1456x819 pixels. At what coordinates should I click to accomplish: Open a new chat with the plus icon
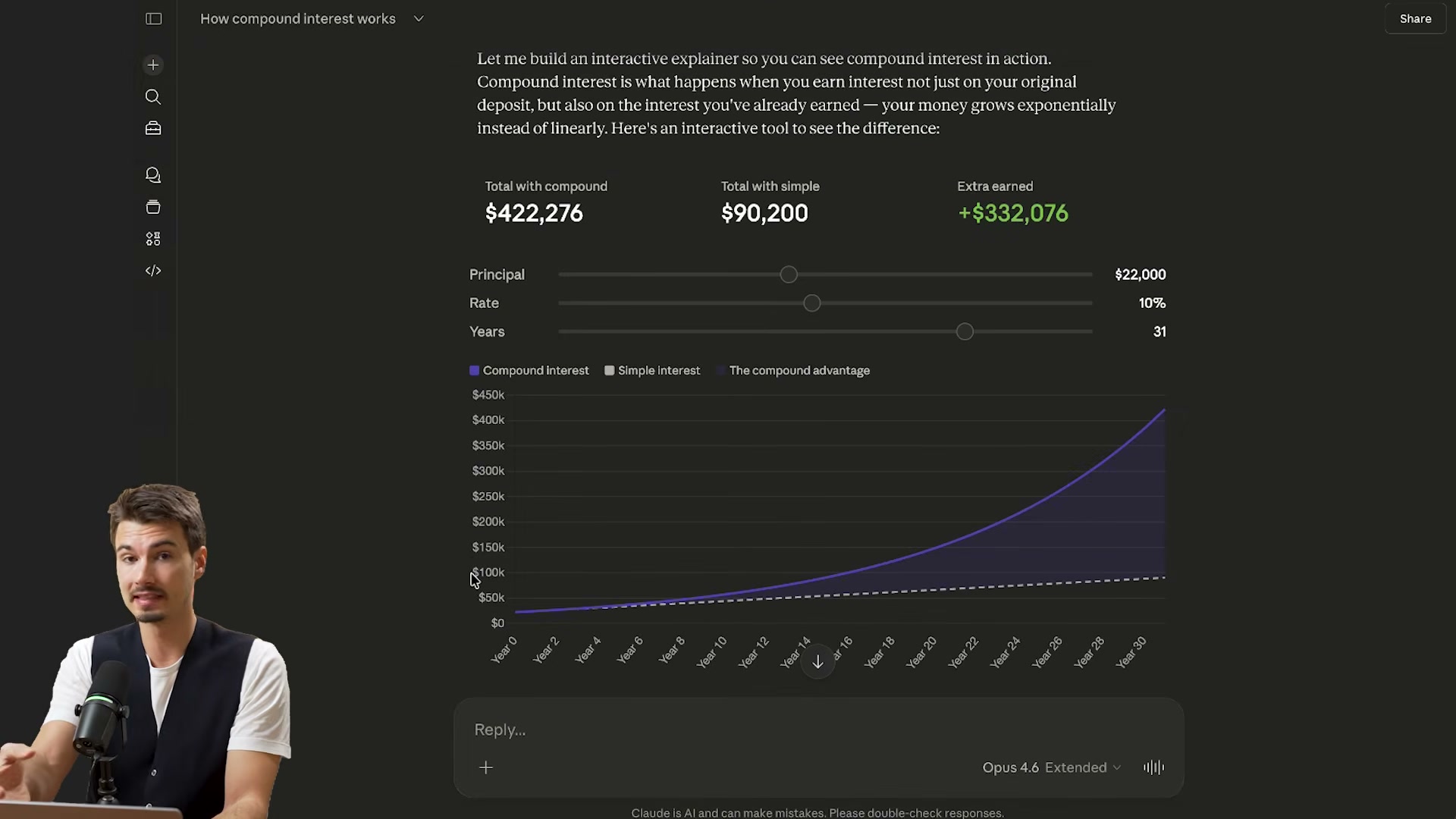[153, 65]
